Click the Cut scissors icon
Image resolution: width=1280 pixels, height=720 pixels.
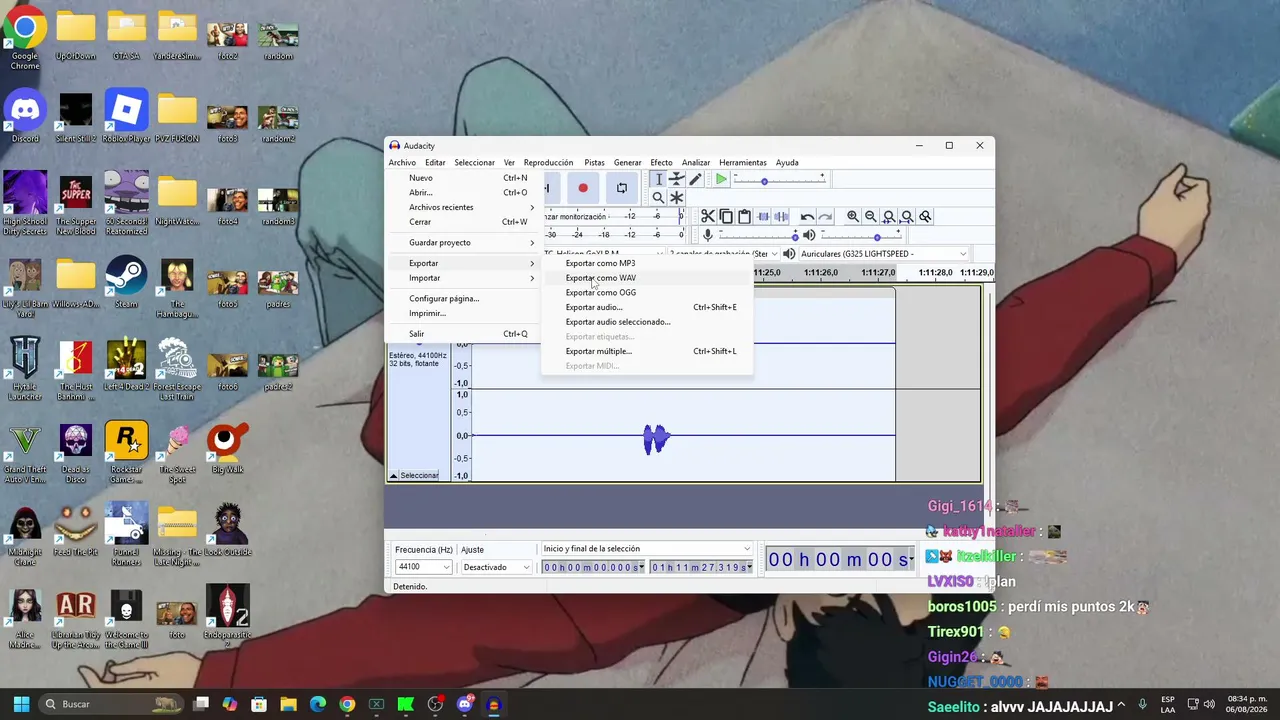point(708,216)
